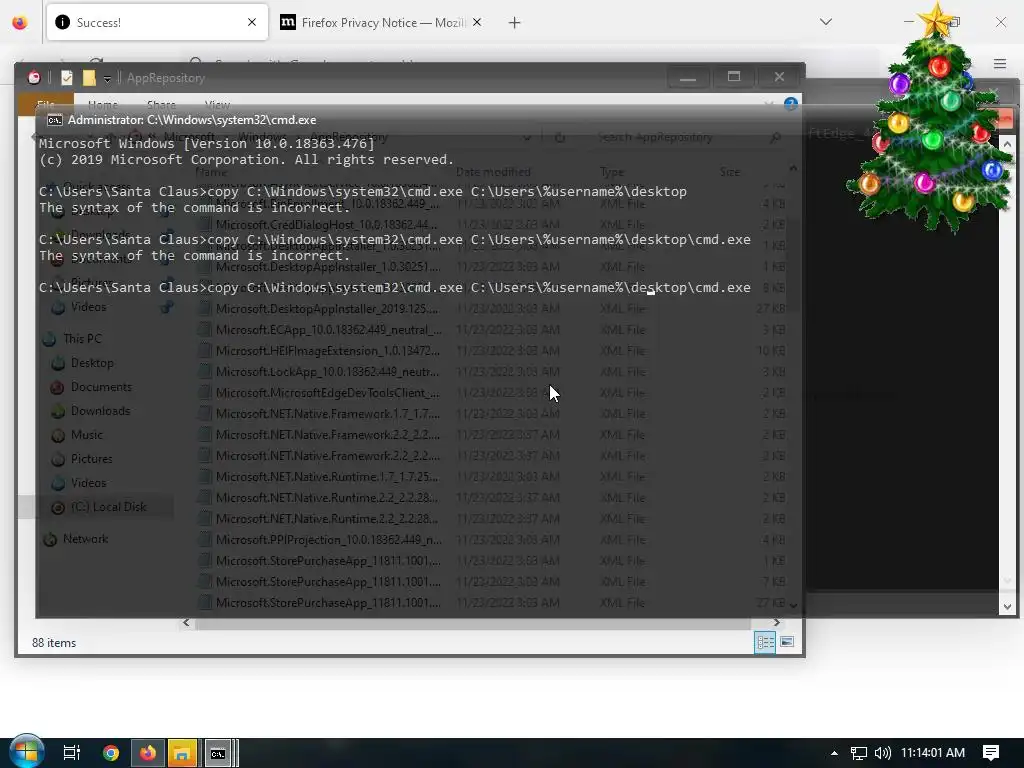Open a new Firefox tab
This screenshot has height=768, width=1024.
(x=515, y=22)
